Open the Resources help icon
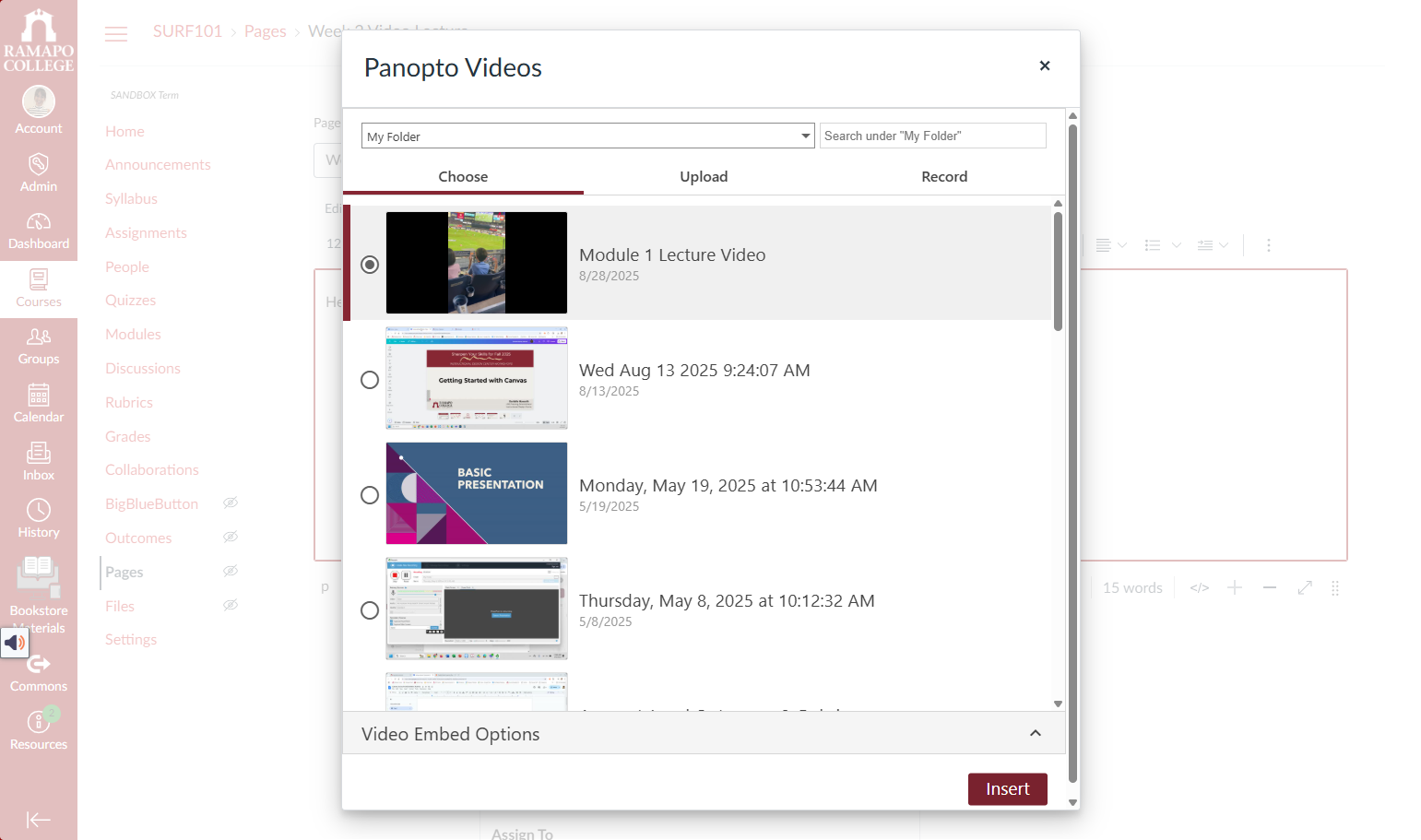The width and height of the screenshot is (1421, 840). 39,721
